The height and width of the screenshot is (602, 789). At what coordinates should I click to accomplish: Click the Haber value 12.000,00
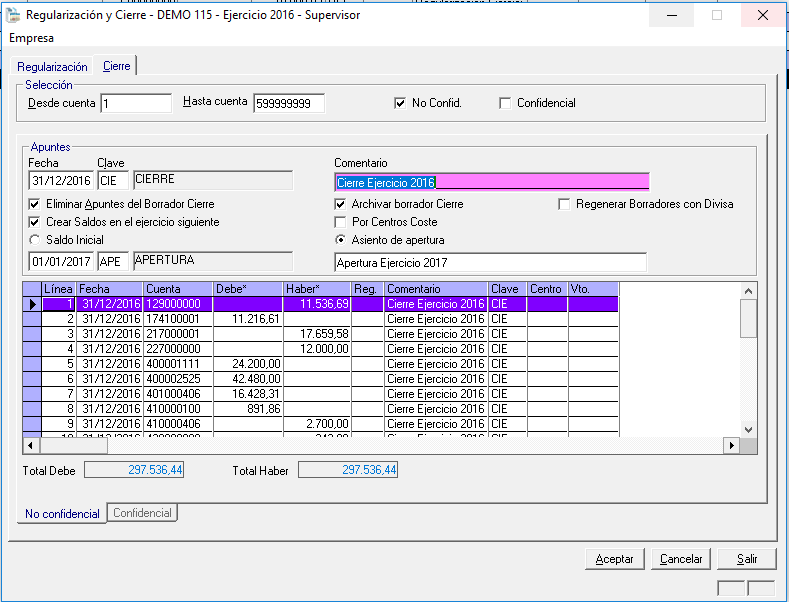tap(317, 349)
